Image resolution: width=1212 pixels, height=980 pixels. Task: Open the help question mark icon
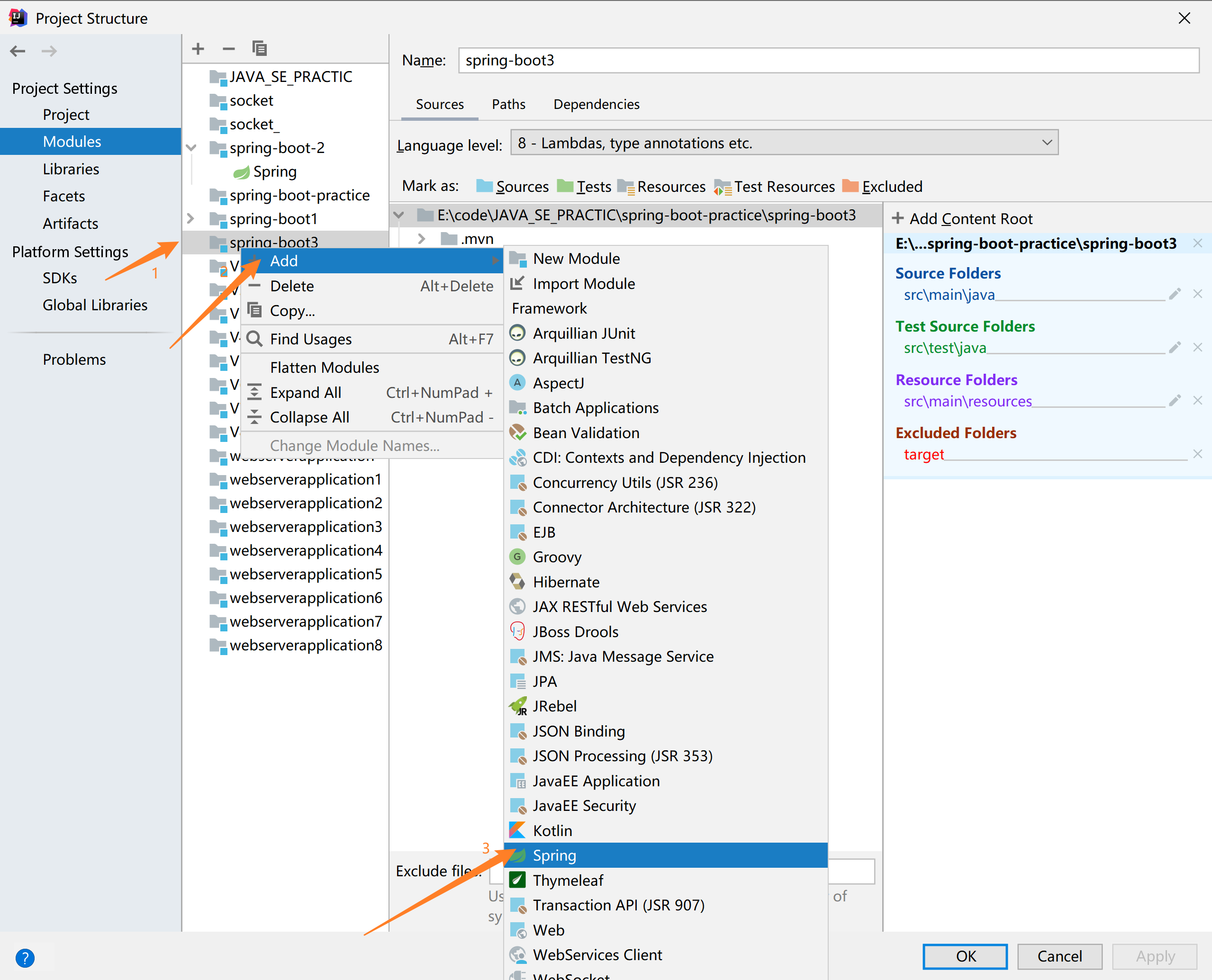pyautogui.click(x=25, y=957)
